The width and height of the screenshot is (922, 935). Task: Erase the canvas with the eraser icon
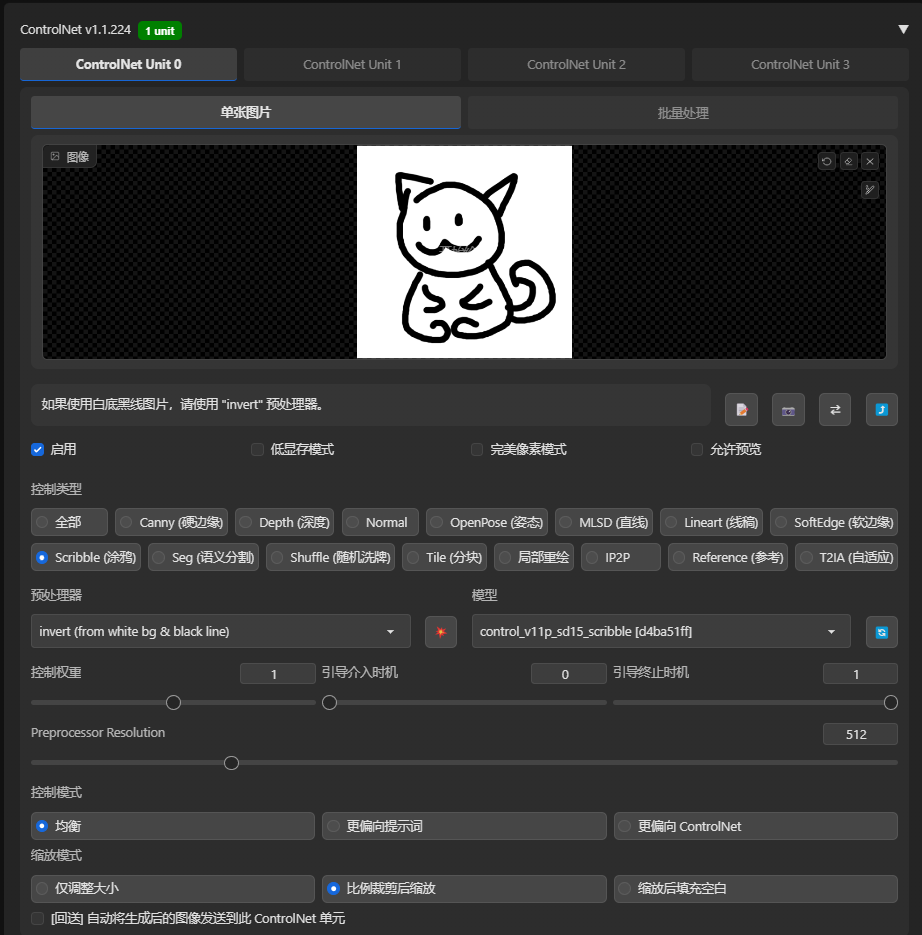coord(848,161)
